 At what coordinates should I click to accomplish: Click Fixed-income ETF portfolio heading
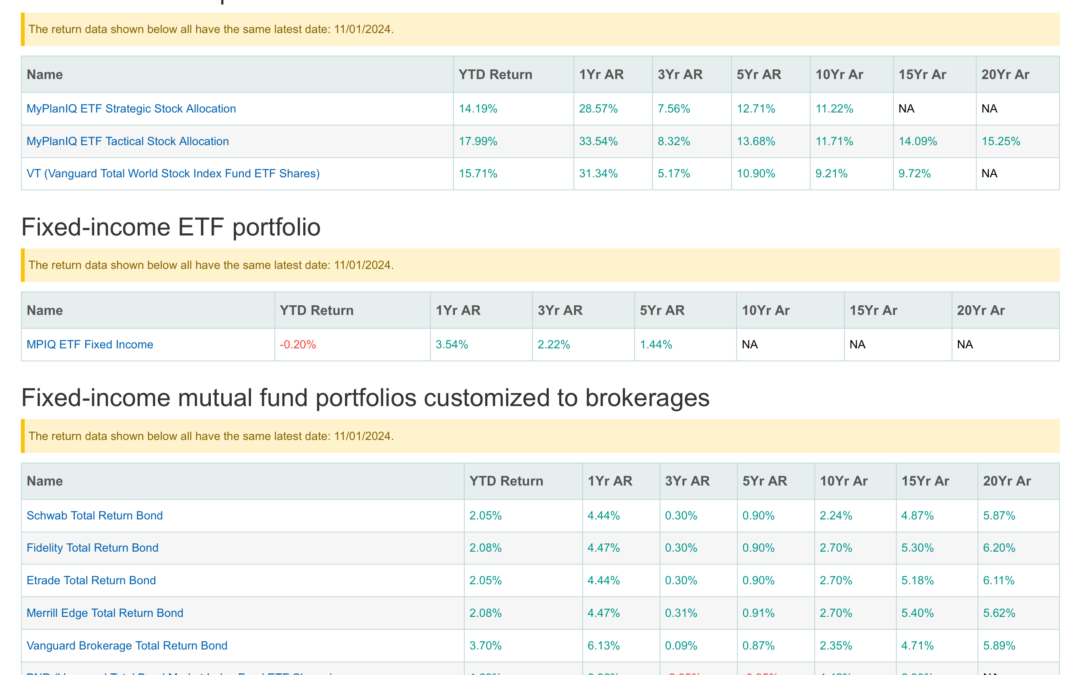click(x=171, y=227)
